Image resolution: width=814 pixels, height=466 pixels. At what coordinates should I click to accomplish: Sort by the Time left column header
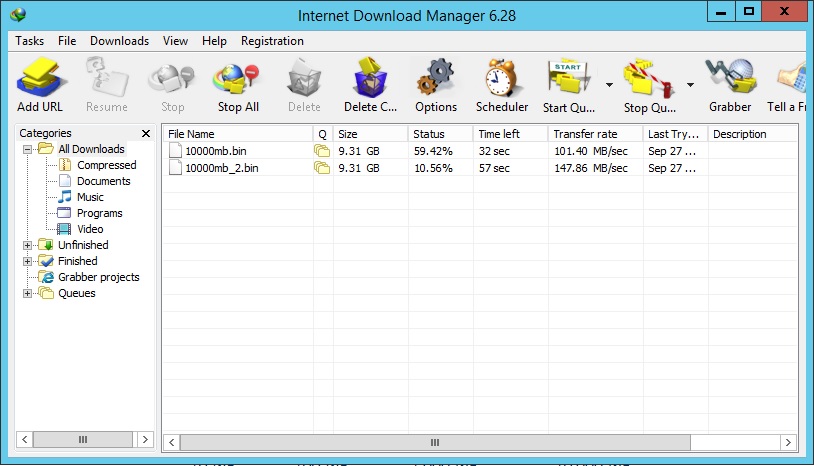tap(510, 134)
